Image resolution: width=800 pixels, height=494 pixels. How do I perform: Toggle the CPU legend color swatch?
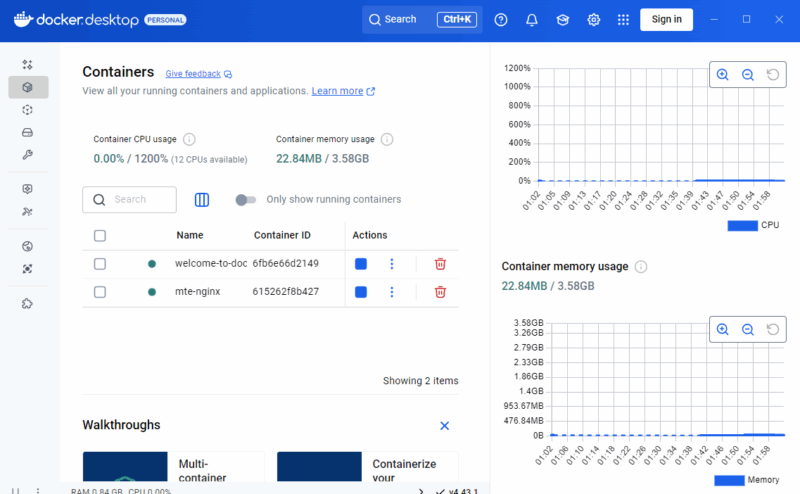tap(742, 226)
